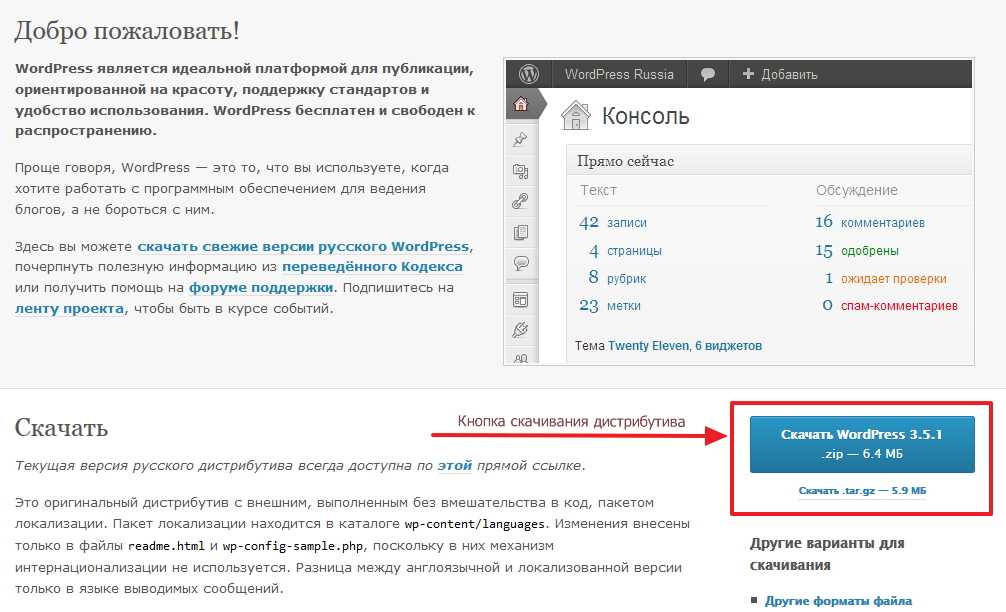The width and height of the screenshot is (1006, 612).
Task: Open the pushpin posts icon in sidebar
Action: pyautogui.click(x=520, y=139)
